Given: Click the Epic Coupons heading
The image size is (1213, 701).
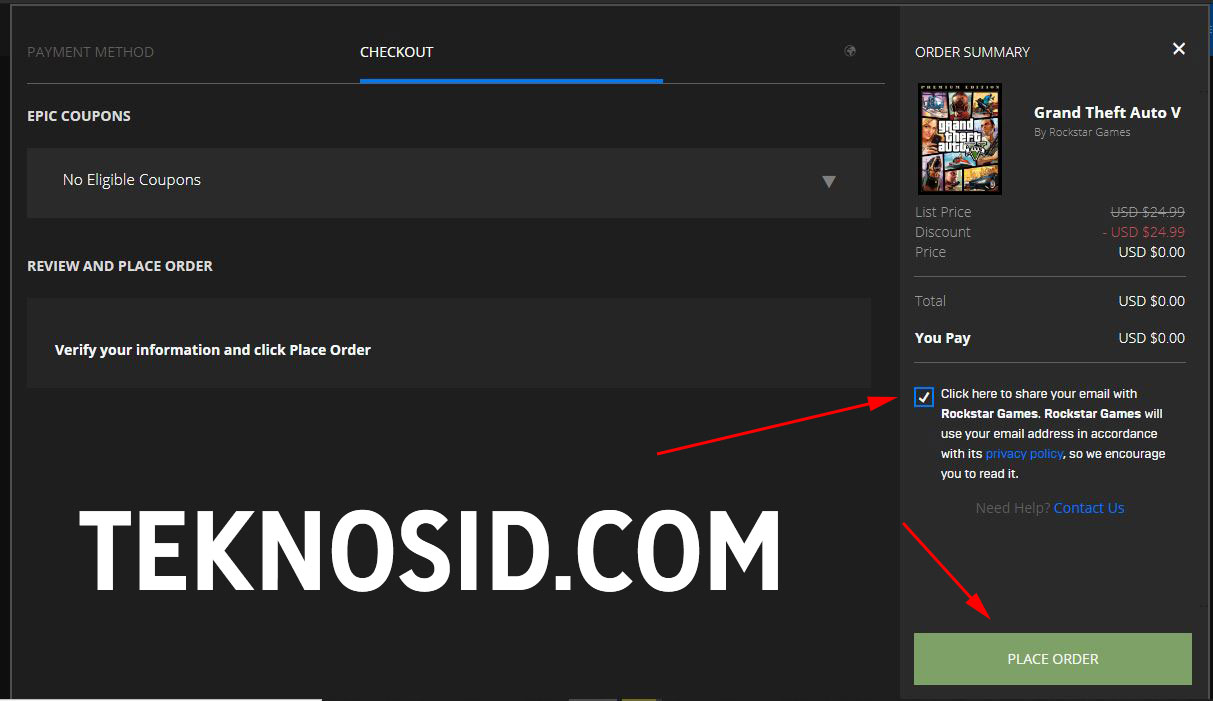Looking at the screenshot, I should [x=79, y=116].
